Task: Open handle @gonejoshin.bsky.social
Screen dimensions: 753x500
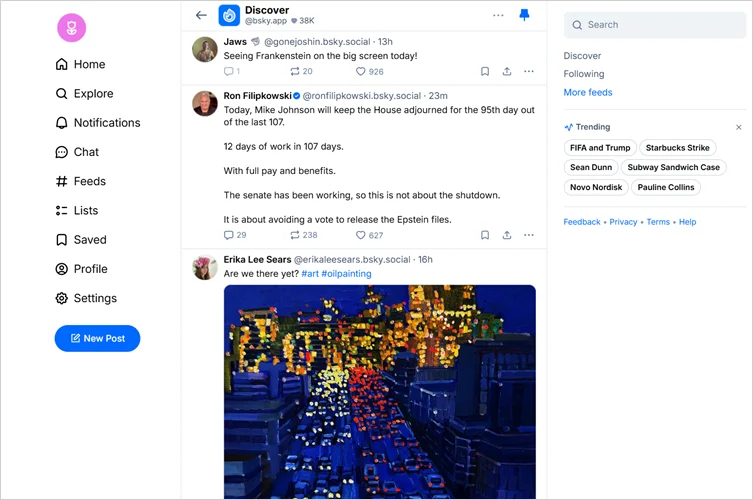Action: 317,42
